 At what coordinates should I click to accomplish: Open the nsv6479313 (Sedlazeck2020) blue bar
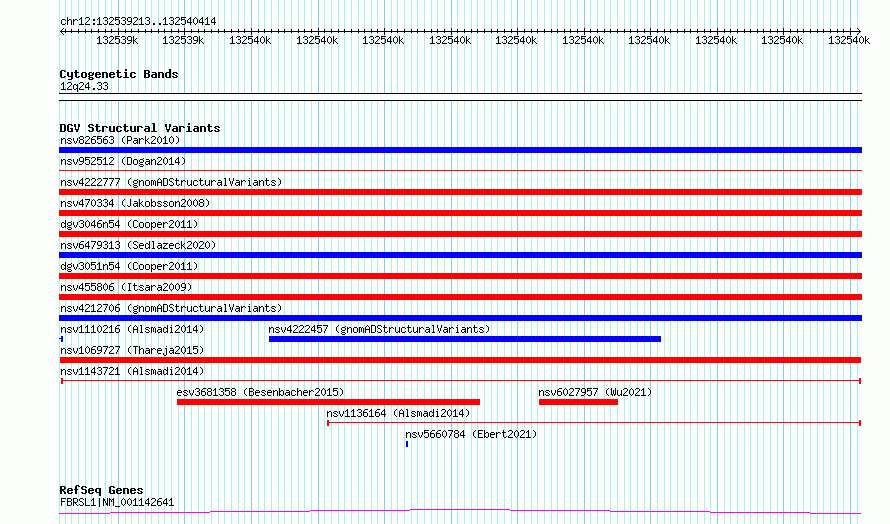coord(460,255)
